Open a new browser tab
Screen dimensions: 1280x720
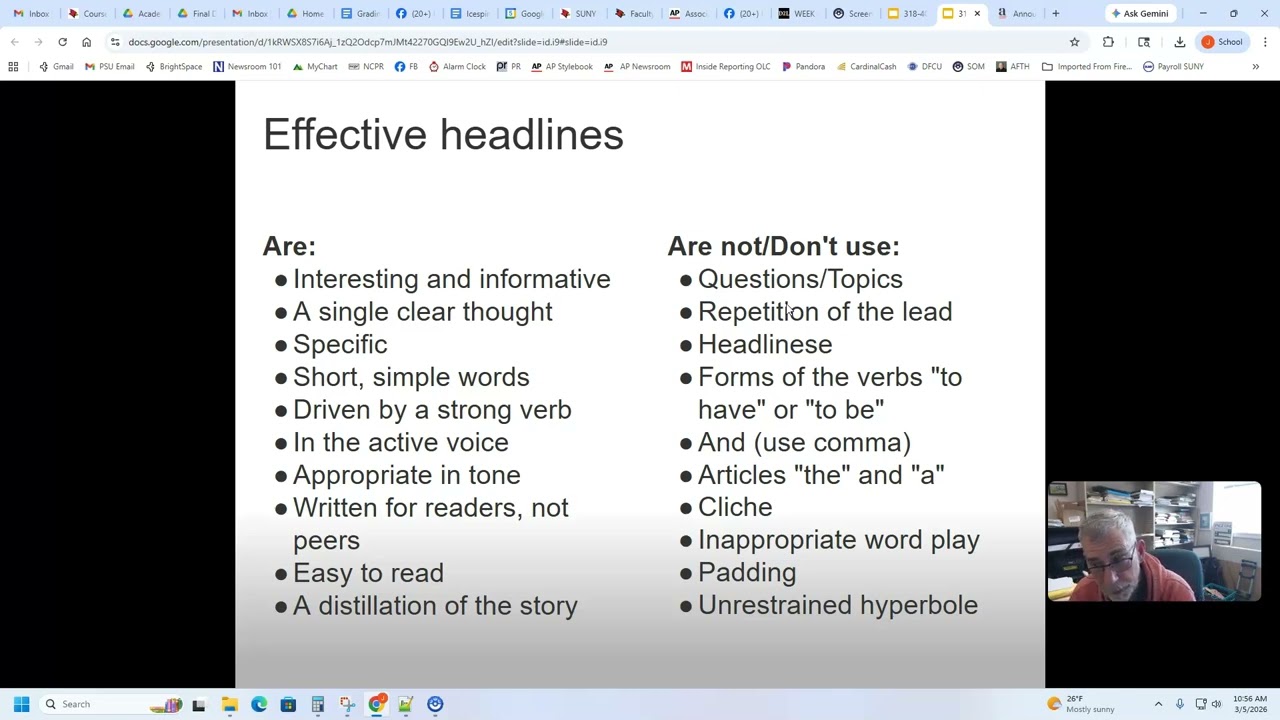pos(1055,13)
